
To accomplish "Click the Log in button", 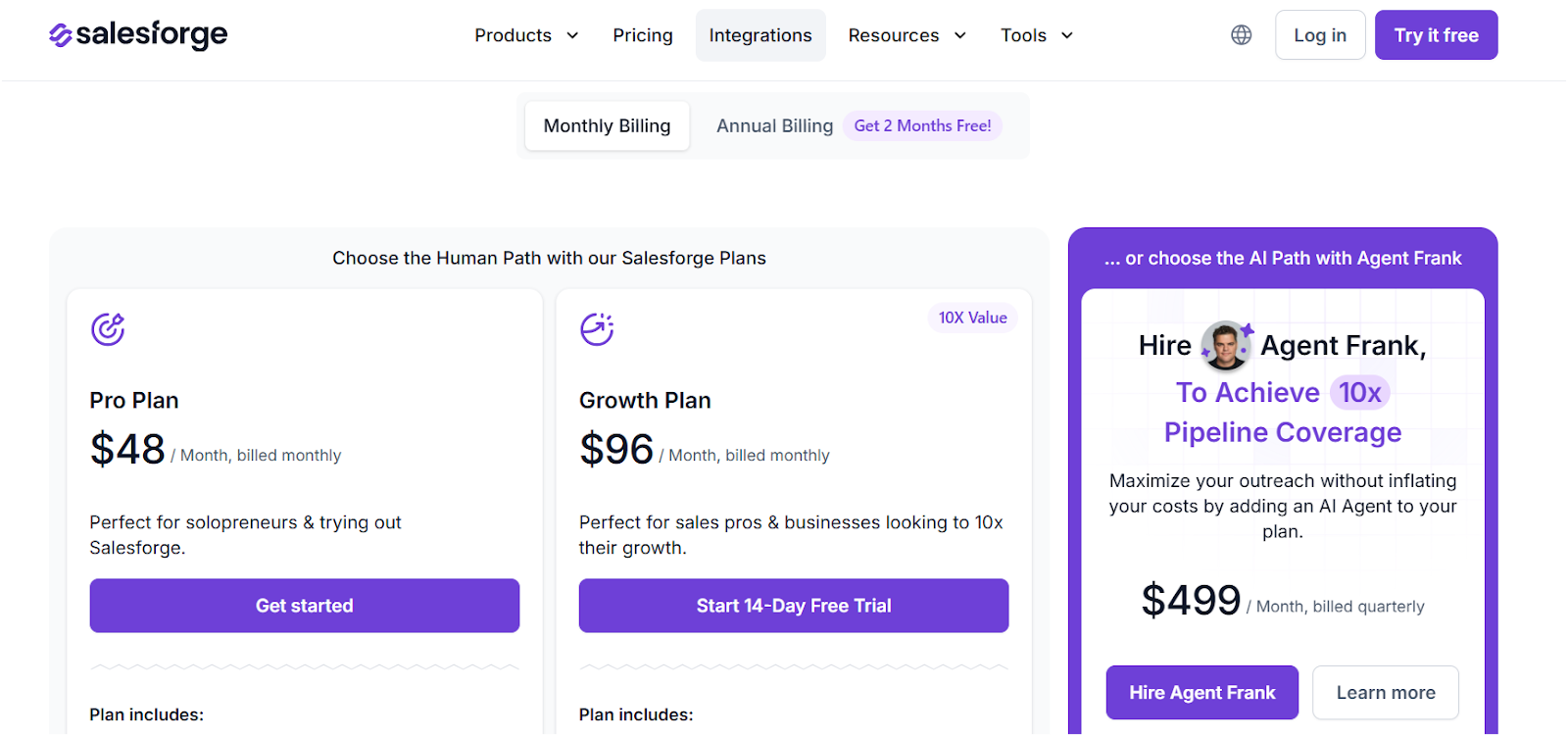I will [1320, 34].
